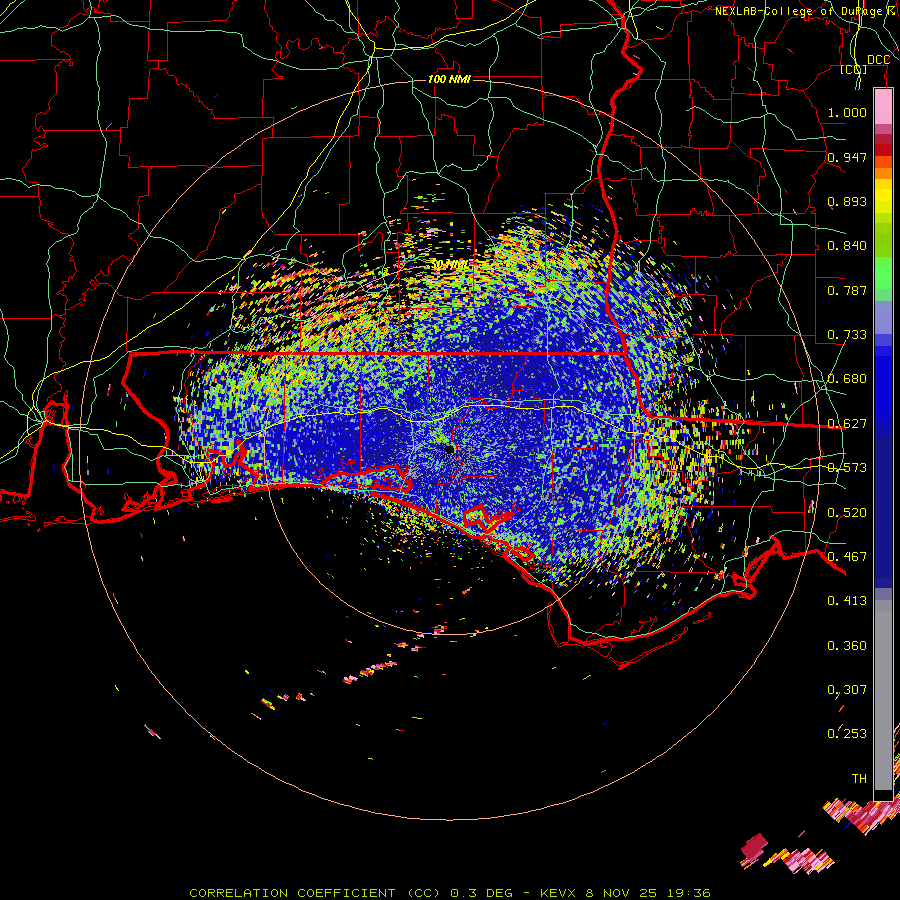This screenshot has width=900, height=900.
Task: Click the 0.787 scale value
Action: 847,290
